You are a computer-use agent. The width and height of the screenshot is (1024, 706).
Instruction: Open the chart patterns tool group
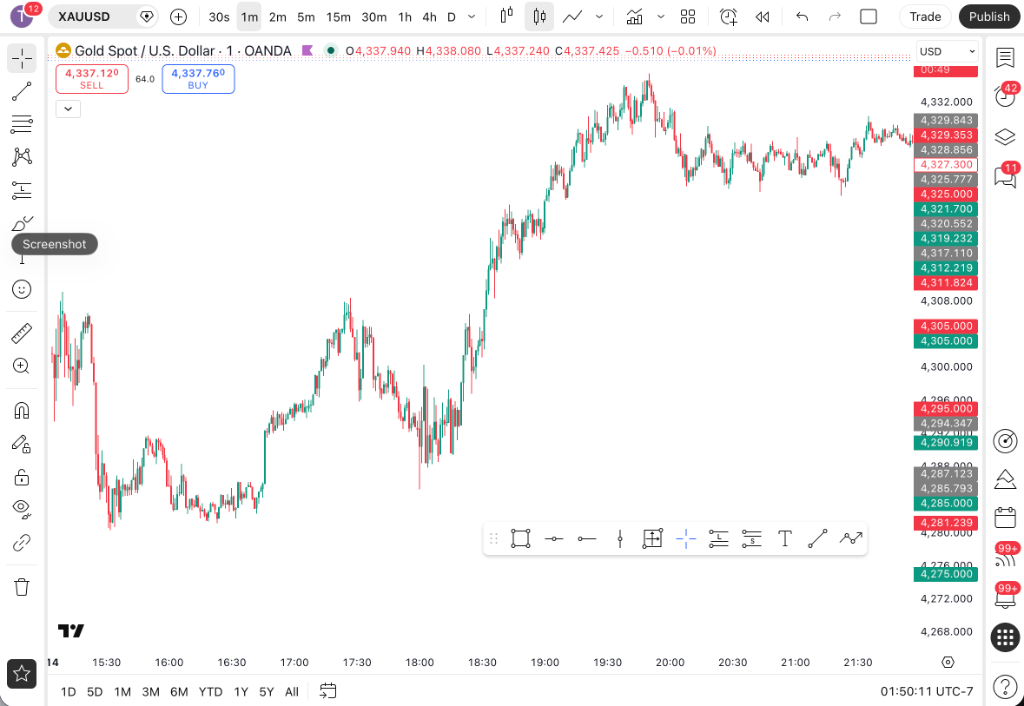click(x=22, y=157)
